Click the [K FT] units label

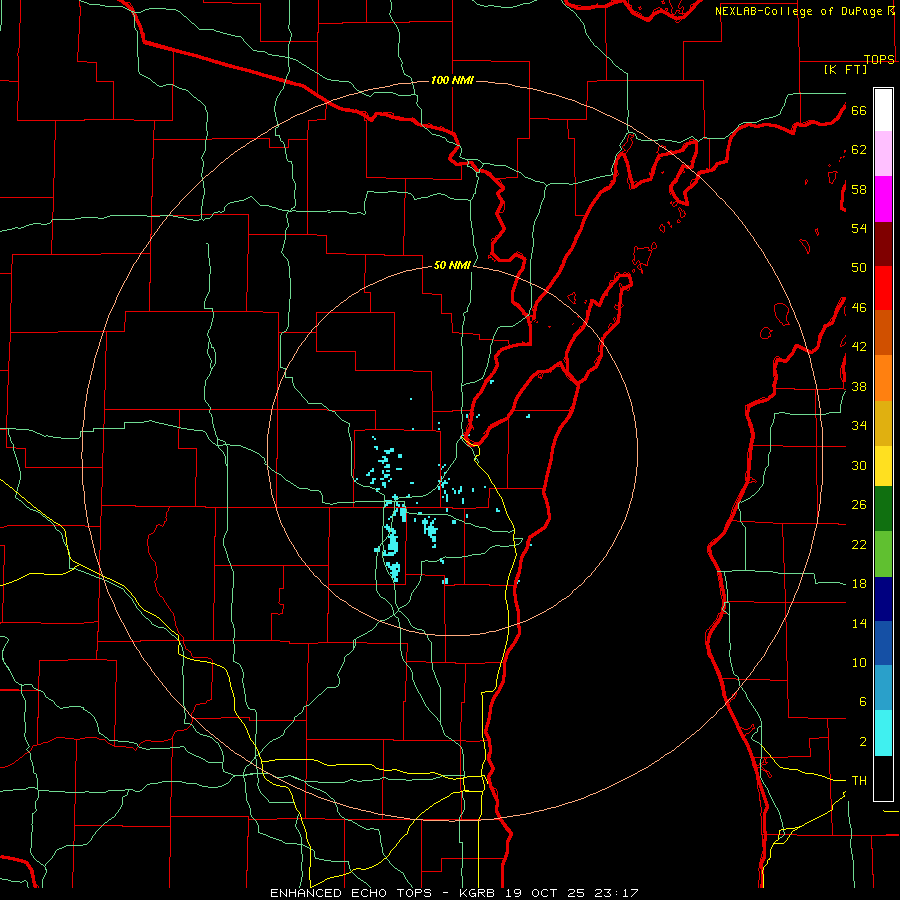pyautogui.click(x=845, y=70)
